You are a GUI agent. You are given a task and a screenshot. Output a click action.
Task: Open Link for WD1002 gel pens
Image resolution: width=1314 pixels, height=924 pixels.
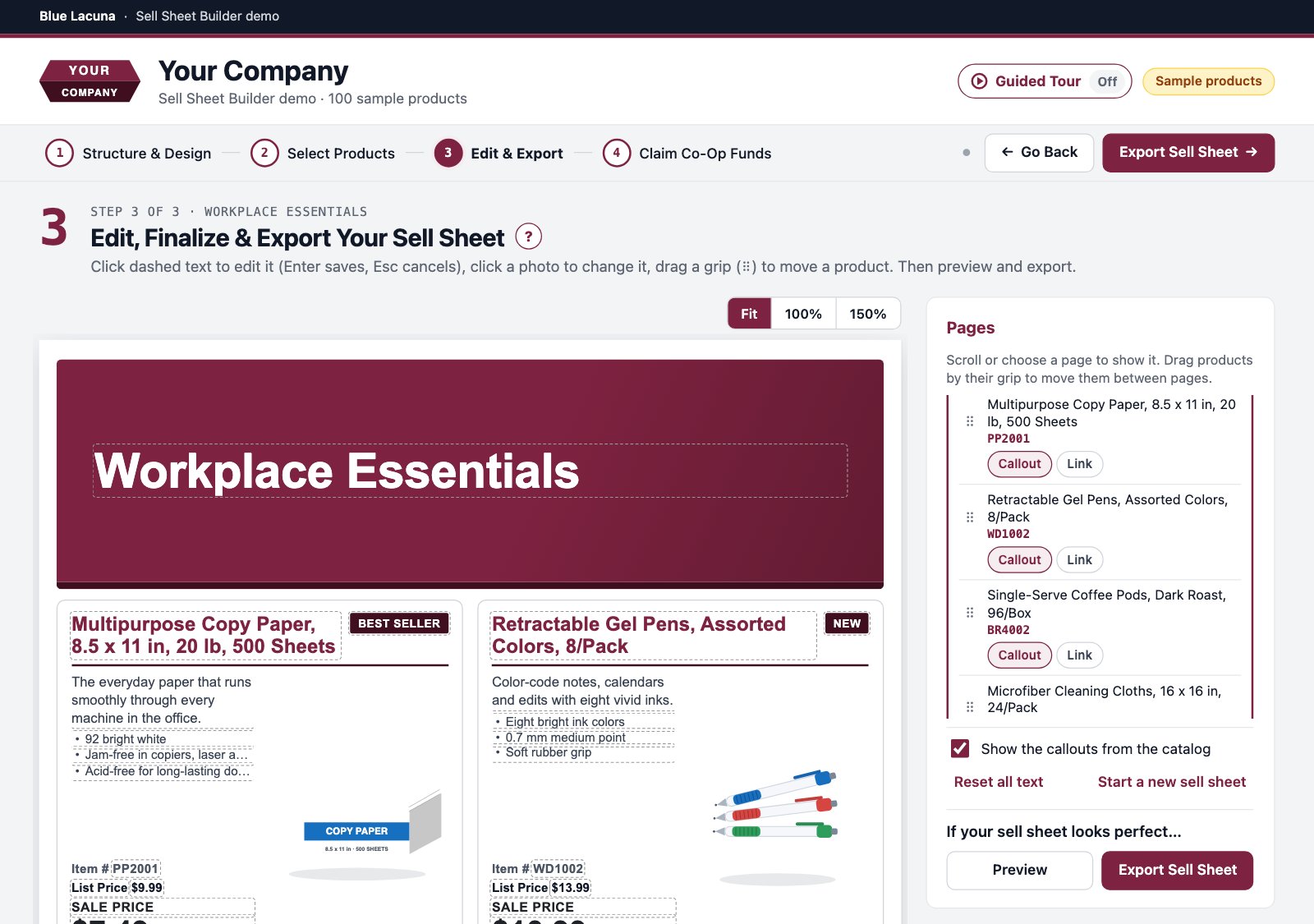coord(1079,560)
